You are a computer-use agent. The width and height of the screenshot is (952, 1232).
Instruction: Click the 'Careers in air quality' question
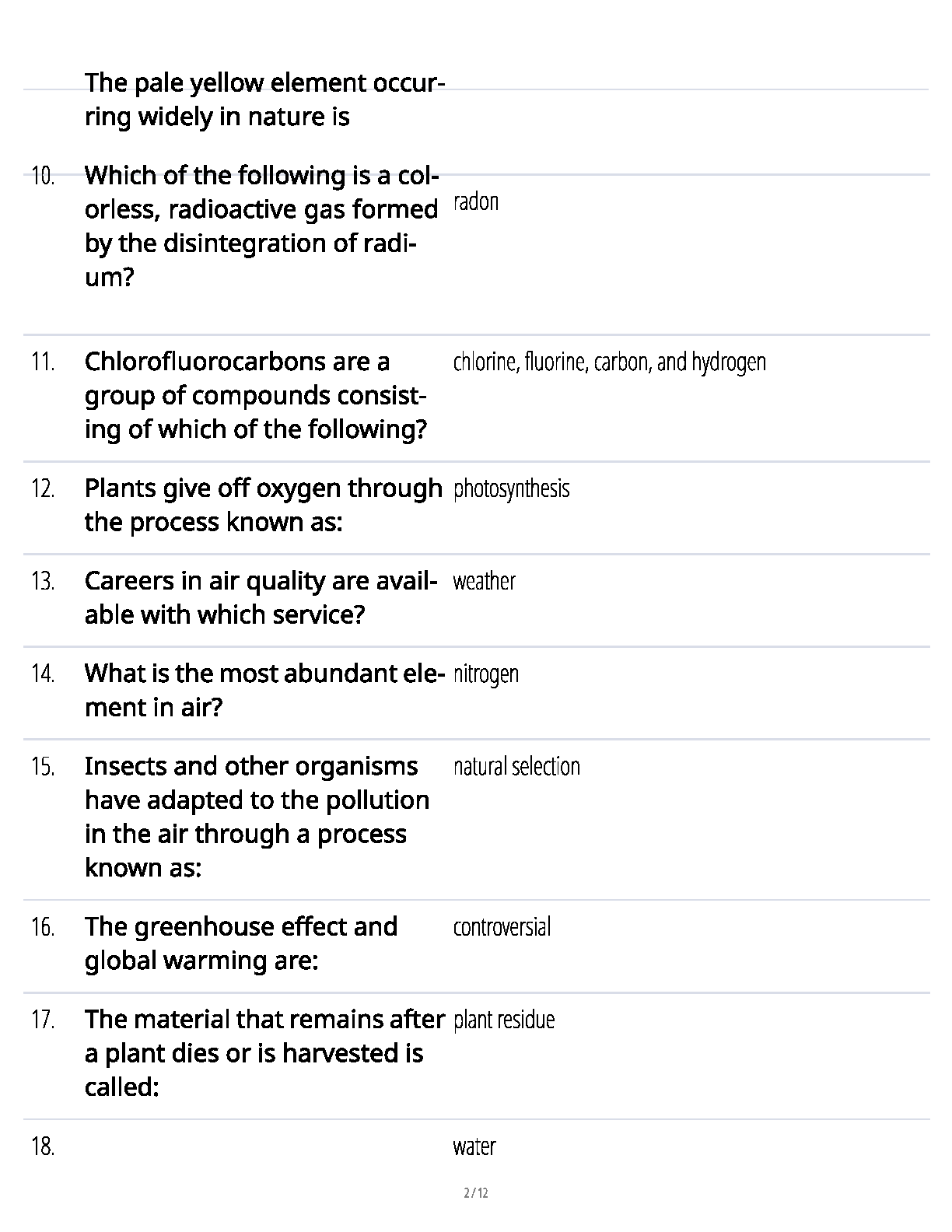(261, 597)
